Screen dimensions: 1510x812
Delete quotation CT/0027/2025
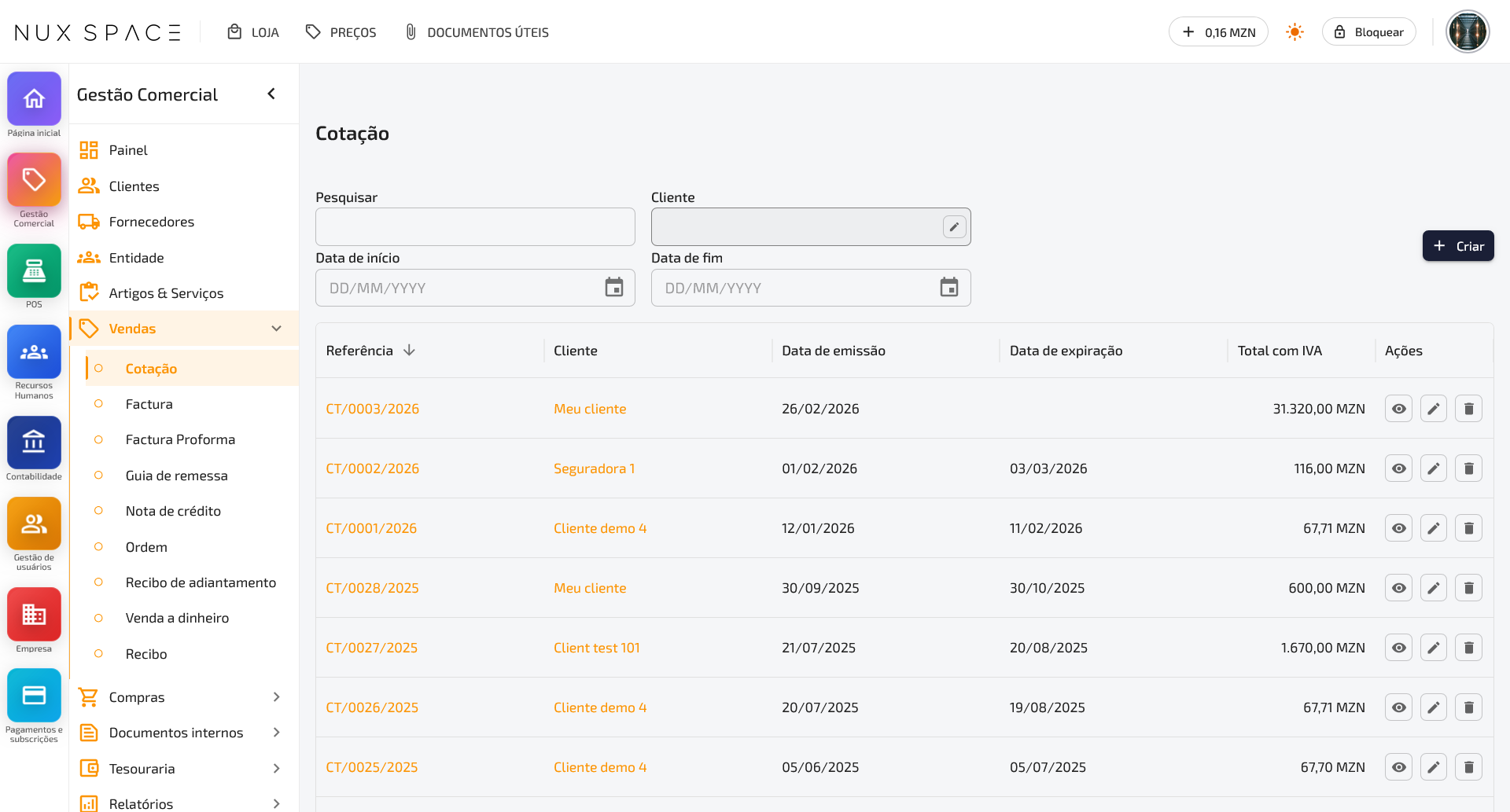coord(1468,648)
